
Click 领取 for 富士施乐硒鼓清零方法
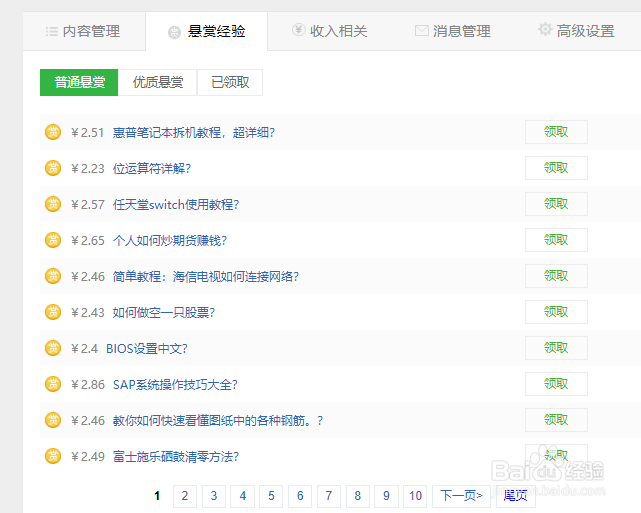click(x=556, y=456)
